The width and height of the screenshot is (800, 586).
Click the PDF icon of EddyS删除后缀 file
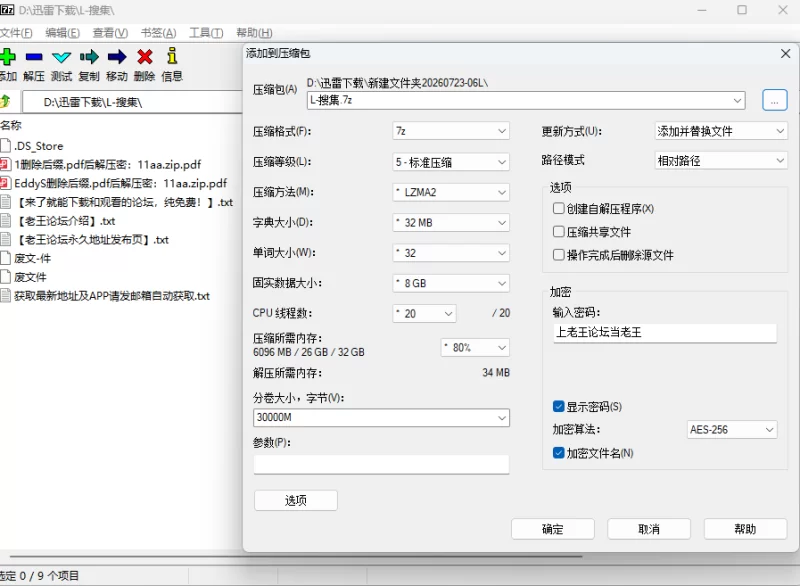coord(5,183)
